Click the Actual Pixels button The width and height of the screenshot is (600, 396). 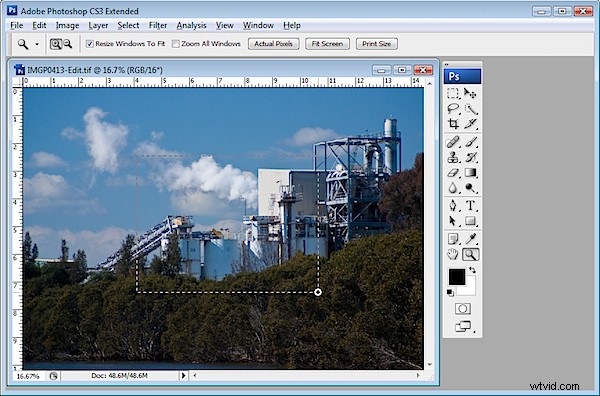(x=274, y=44)
